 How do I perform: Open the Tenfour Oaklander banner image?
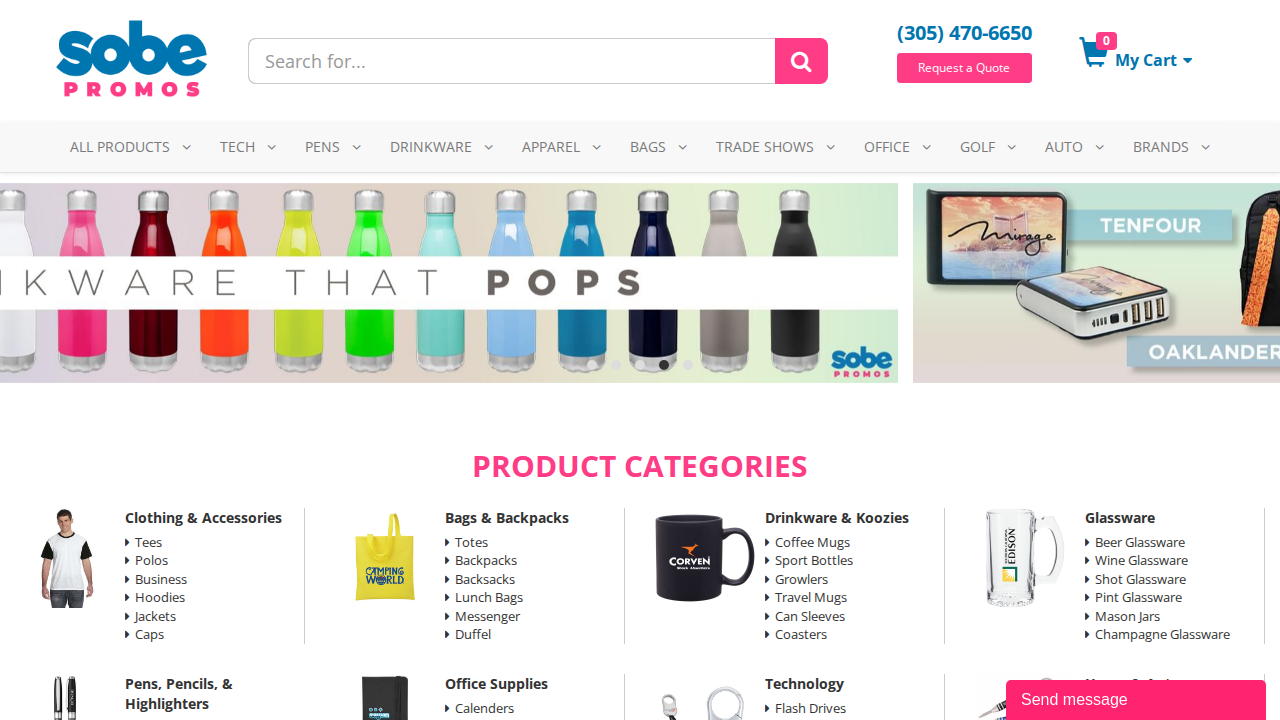click(1096, 283)
